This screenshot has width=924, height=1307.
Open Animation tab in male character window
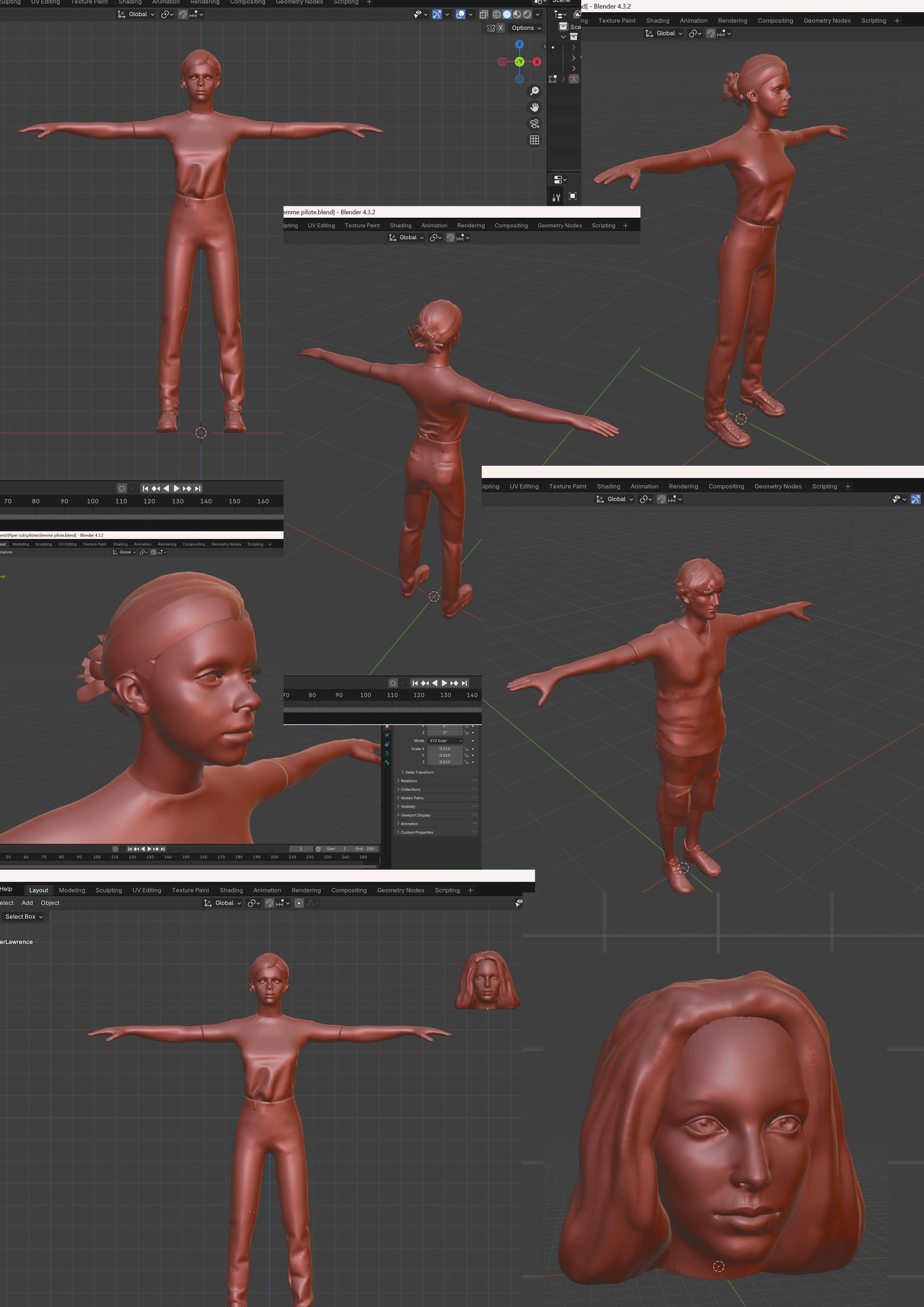[x=644, y=486]
